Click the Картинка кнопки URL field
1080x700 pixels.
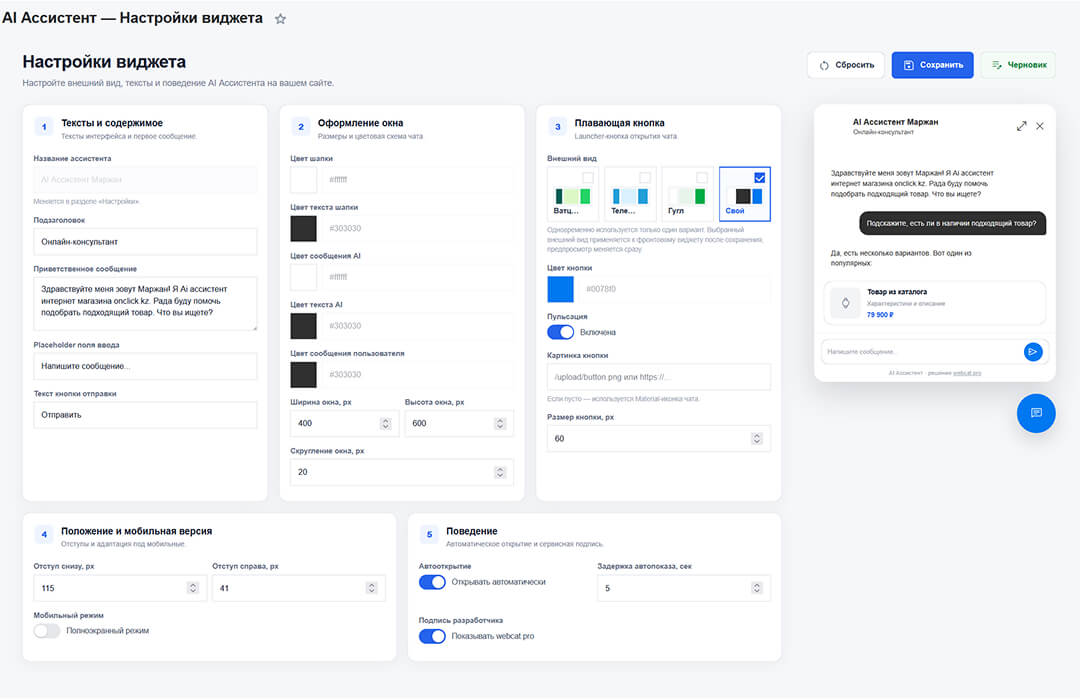658,377
